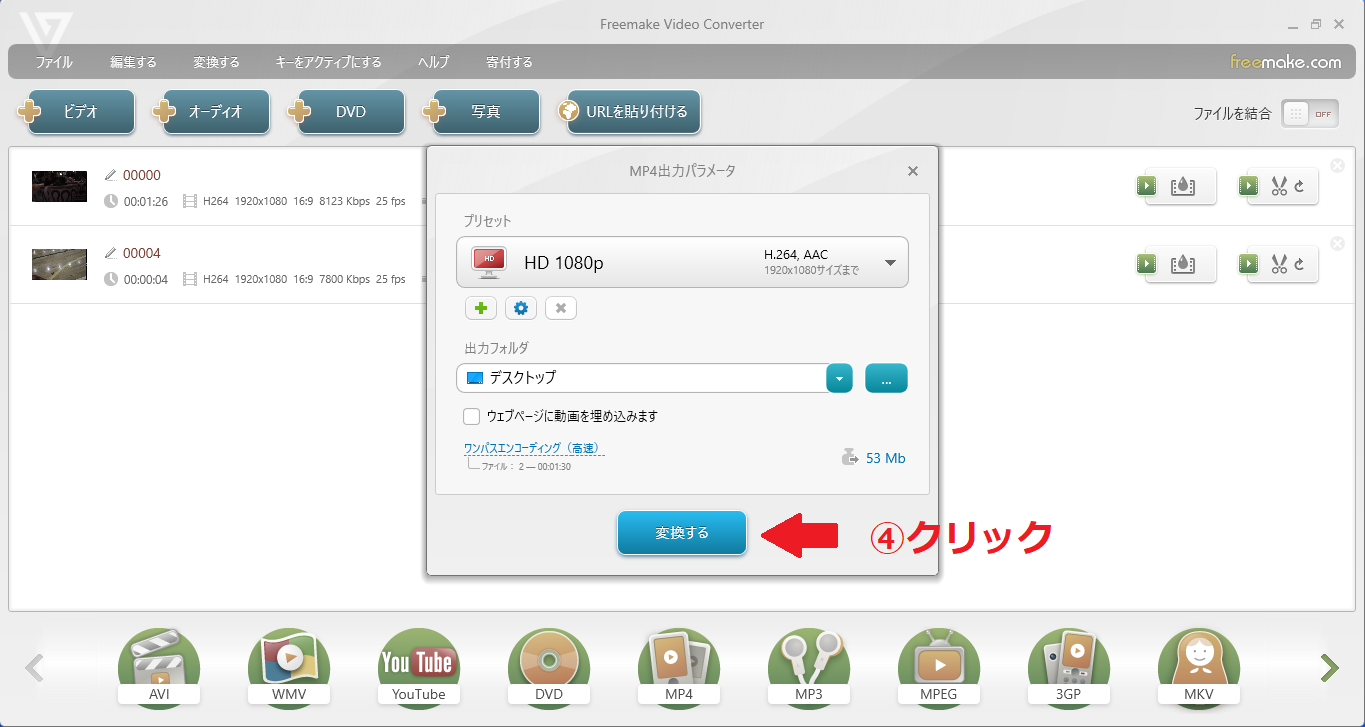Rename file 00000 with pencil icon
Screen dimensions: 1365x727
click(x=110, y=175)
